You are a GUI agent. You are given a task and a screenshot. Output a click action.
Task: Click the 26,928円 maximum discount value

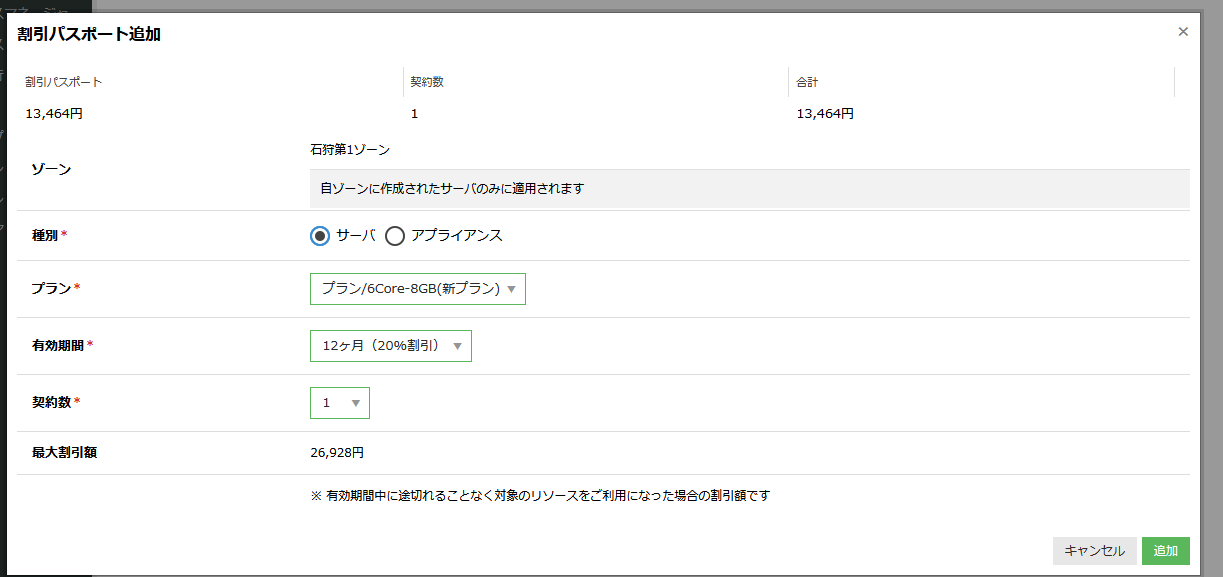[337, 453]
